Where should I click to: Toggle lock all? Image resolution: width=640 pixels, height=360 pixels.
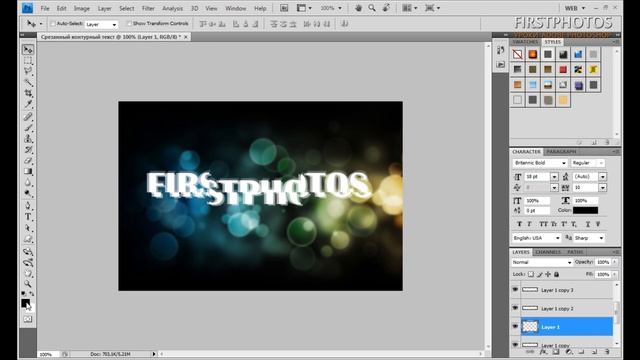[557, 274]
